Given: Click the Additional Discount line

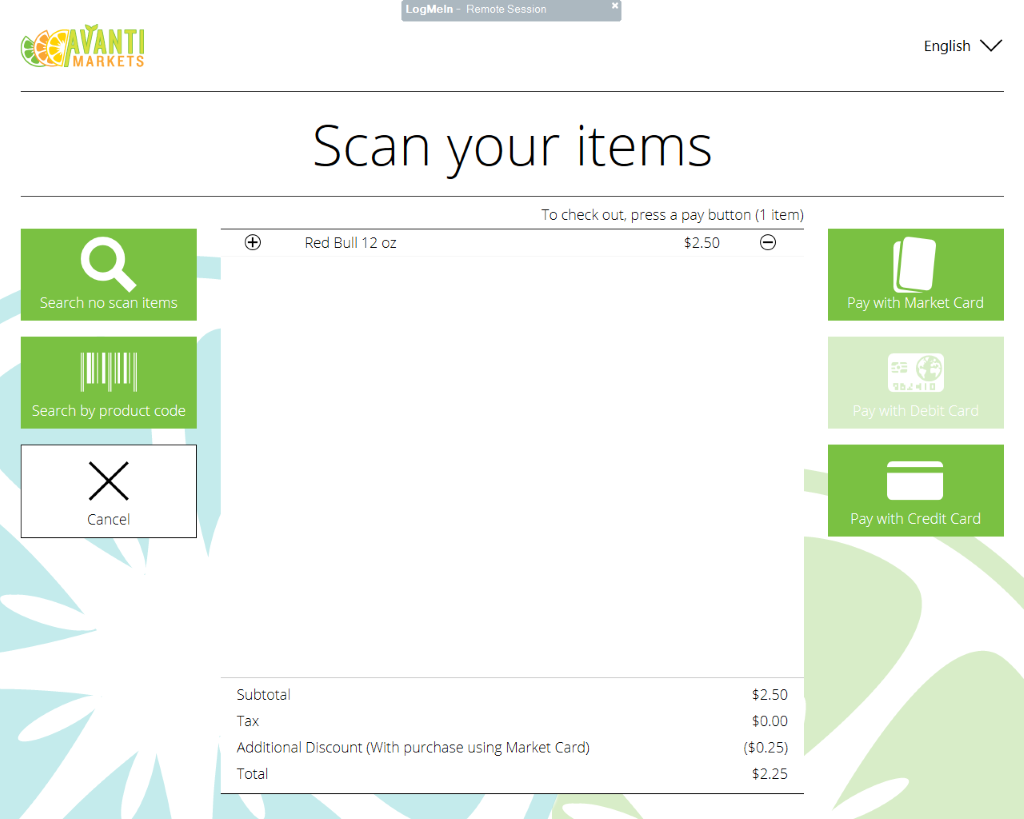Looking at the screenshot, I should click(413, 747).
